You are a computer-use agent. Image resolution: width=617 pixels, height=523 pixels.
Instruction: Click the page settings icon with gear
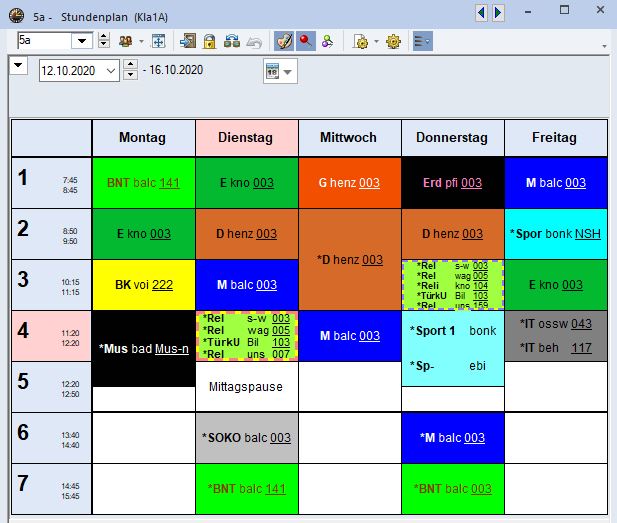361,41
